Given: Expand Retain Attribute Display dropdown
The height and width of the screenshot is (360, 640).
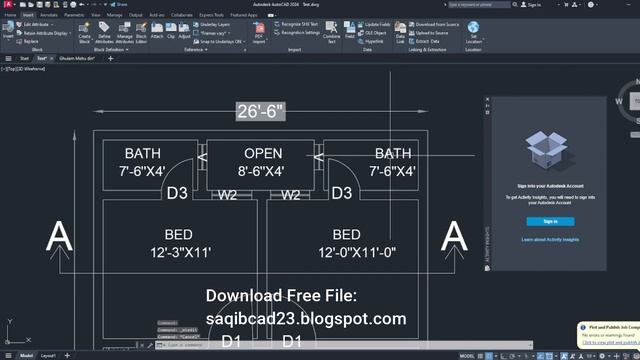Looking at the screenshot, I should click(x=70, y=33).
